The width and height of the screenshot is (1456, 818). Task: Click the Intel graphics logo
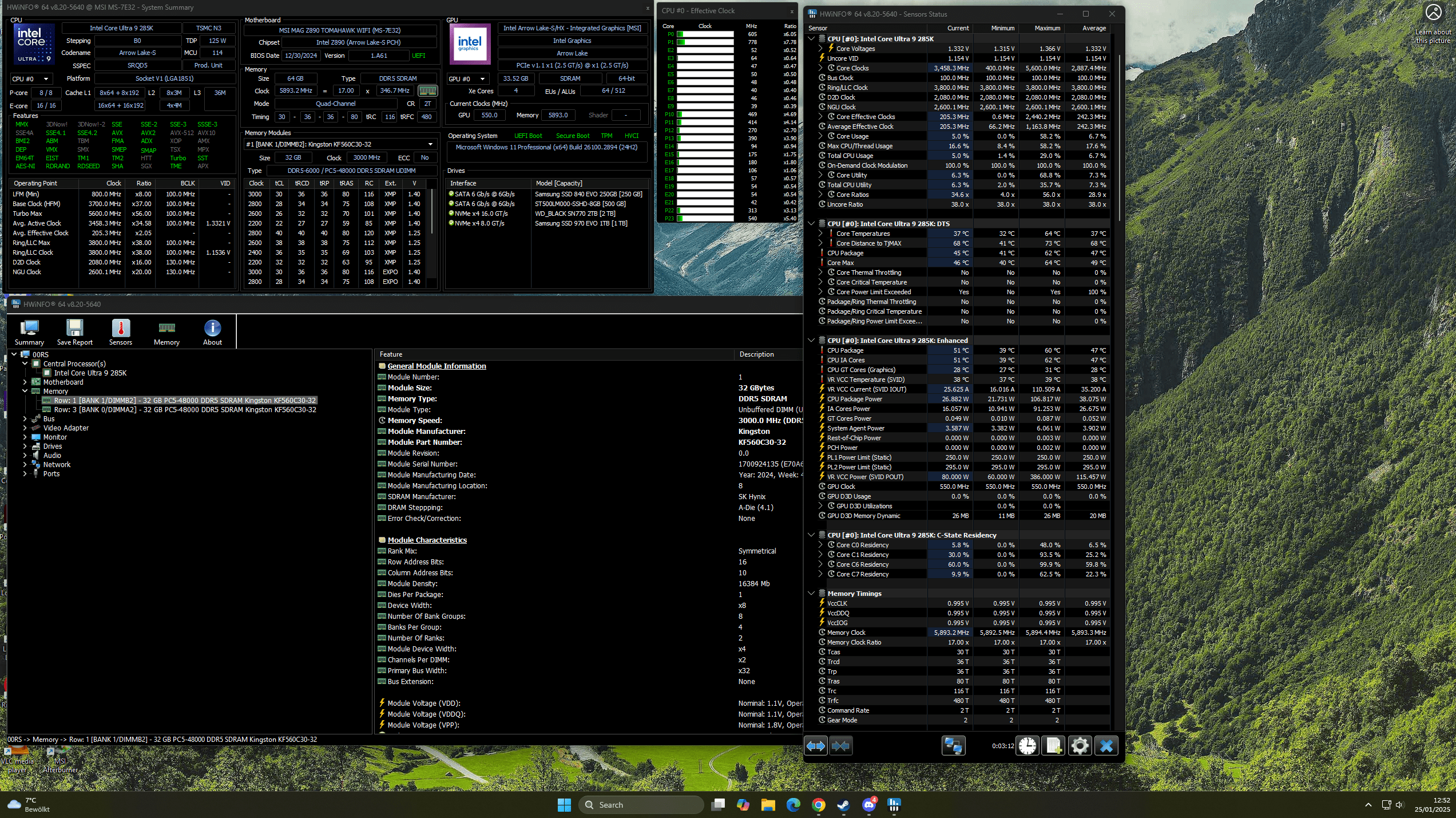[469, 44]
